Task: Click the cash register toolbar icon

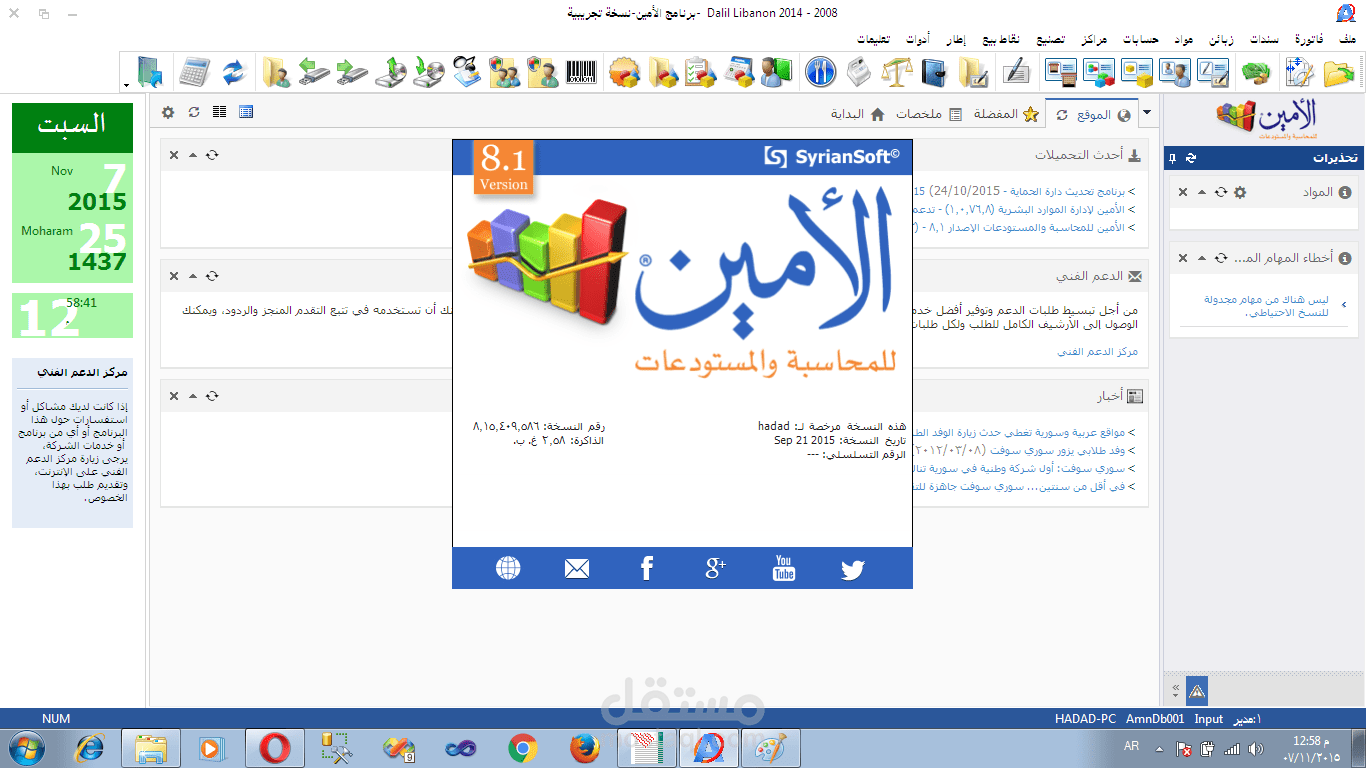Action: click(858, 72)
